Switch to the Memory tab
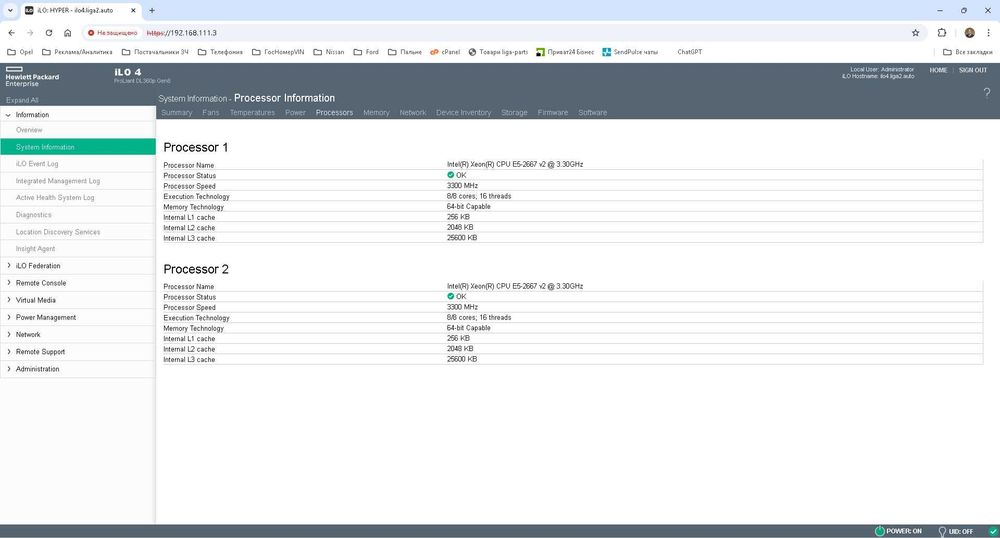The height and width of the screenshot is (538, 1000). point(376,113)
